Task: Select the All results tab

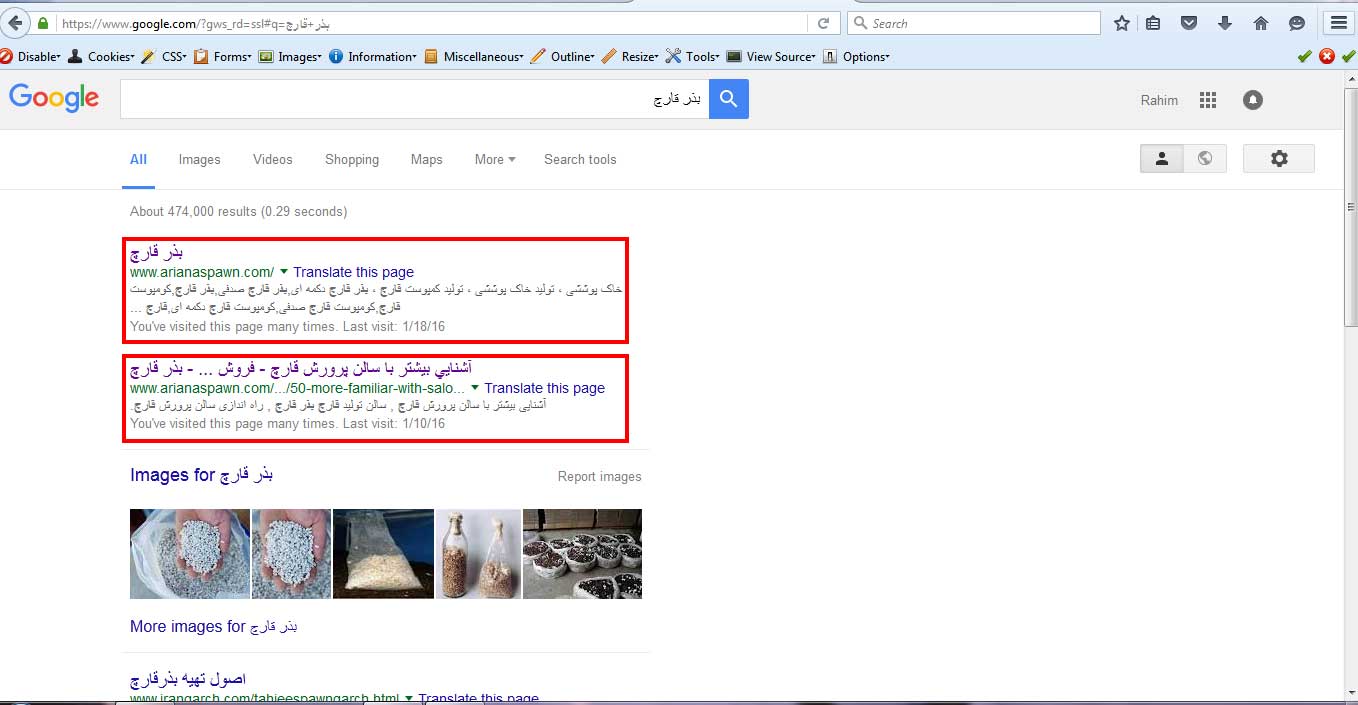Action: point(138,159)
